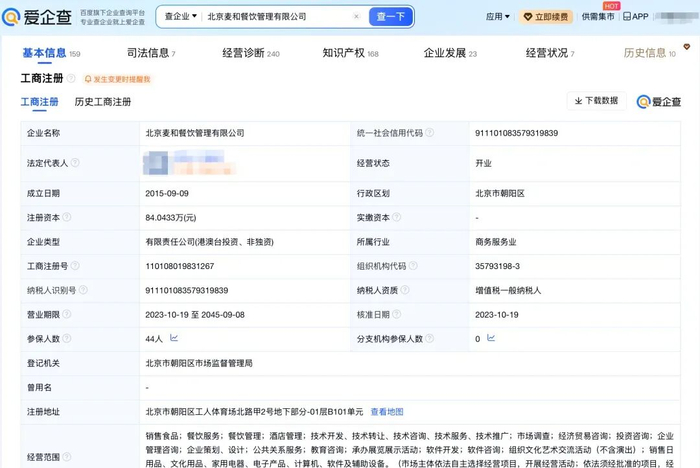Image resolution: width=700 pixels, height=468 pixels.
Task: Click the help icon next to 实缴资本
Action: pos(396,217)
